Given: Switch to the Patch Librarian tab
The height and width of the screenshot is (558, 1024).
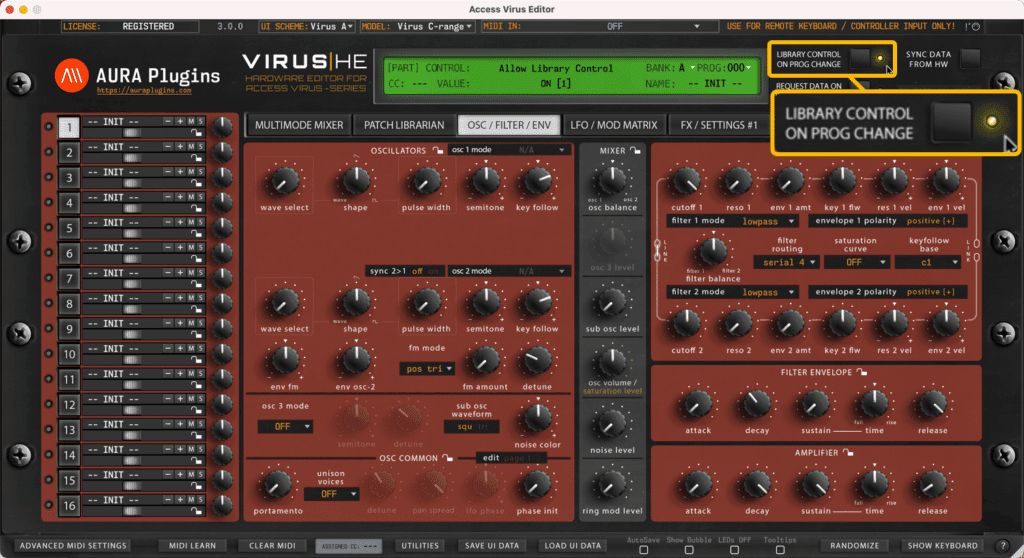Looking at the screenshot, I should tap(404, 125).
